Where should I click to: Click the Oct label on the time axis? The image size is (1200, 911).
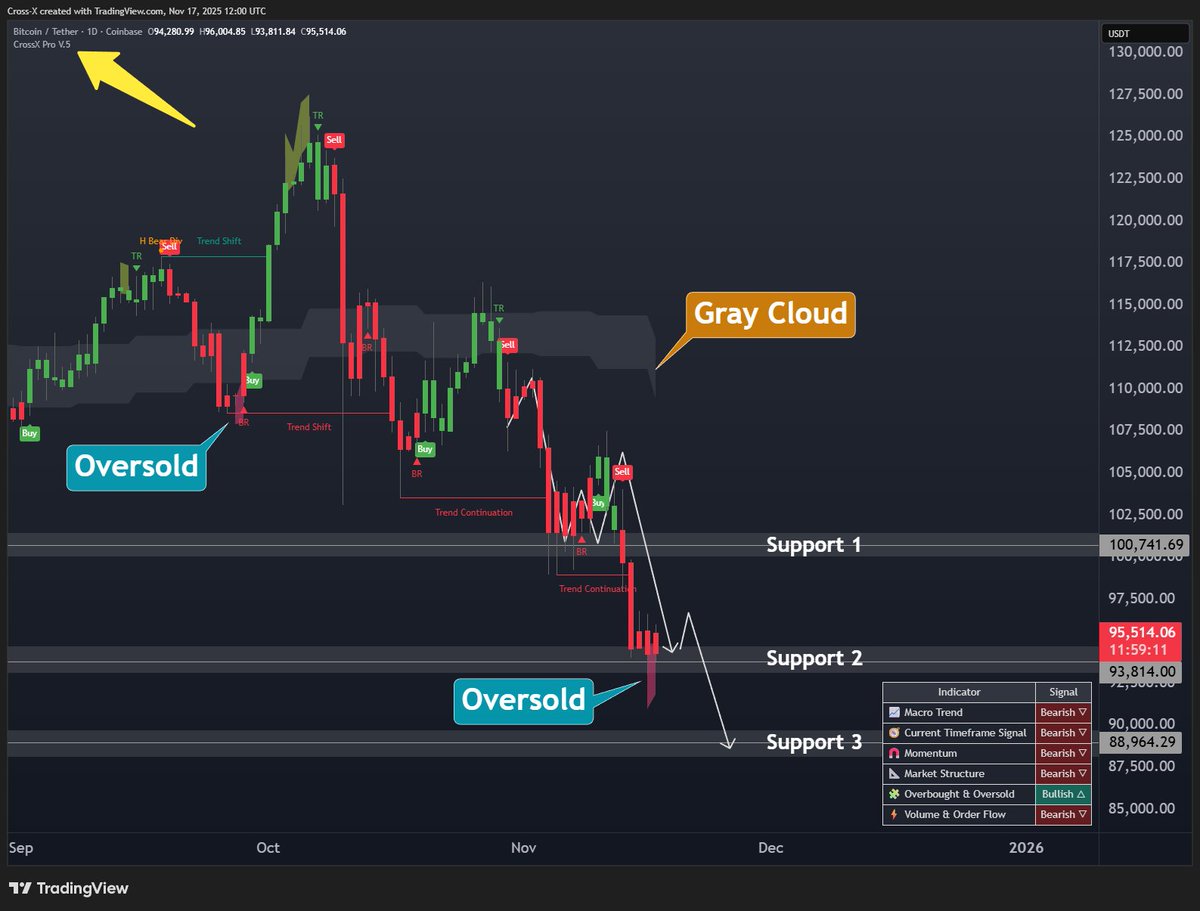[x=268, y=848]
